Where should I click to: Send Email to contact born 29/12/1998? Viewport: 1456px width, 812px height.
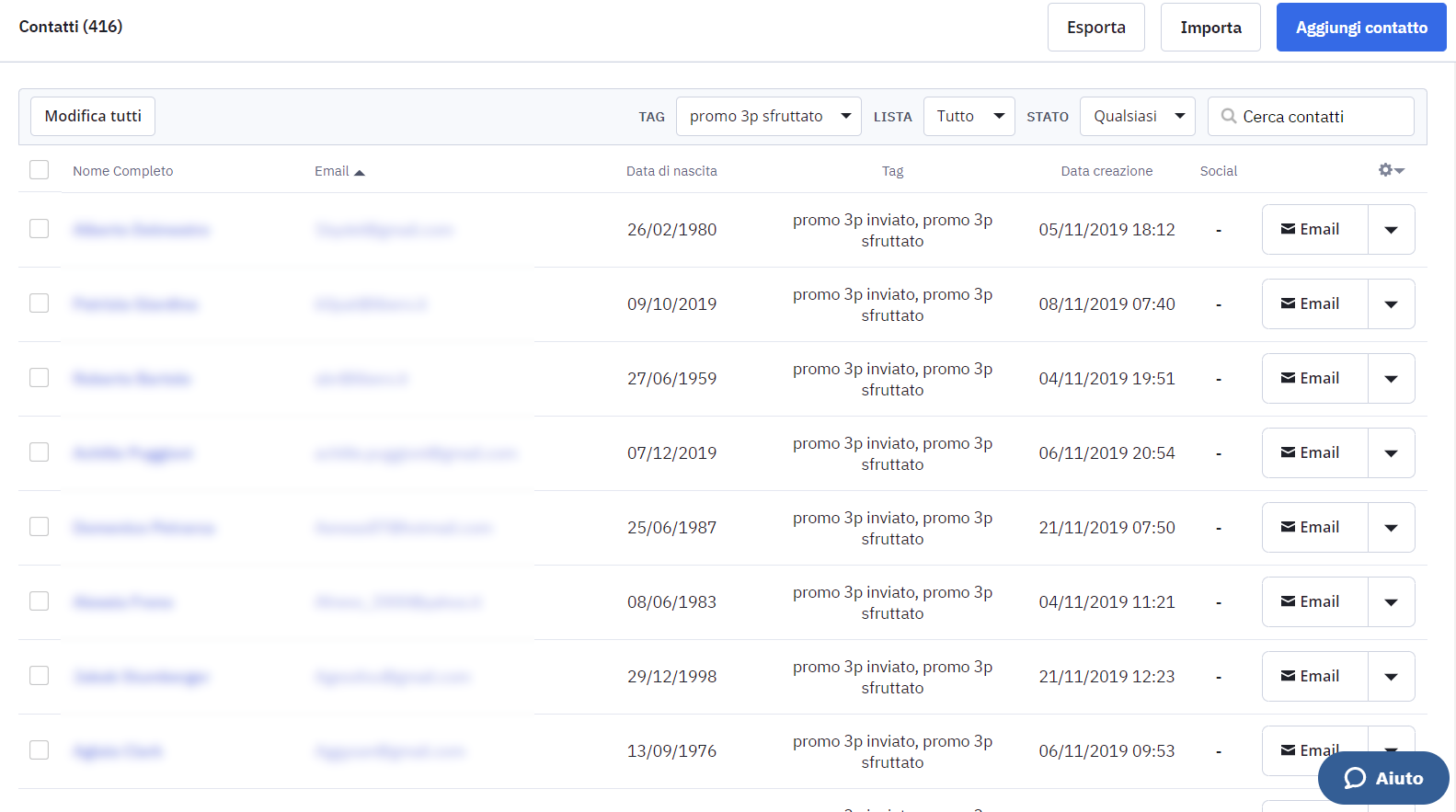point(1315,676)
